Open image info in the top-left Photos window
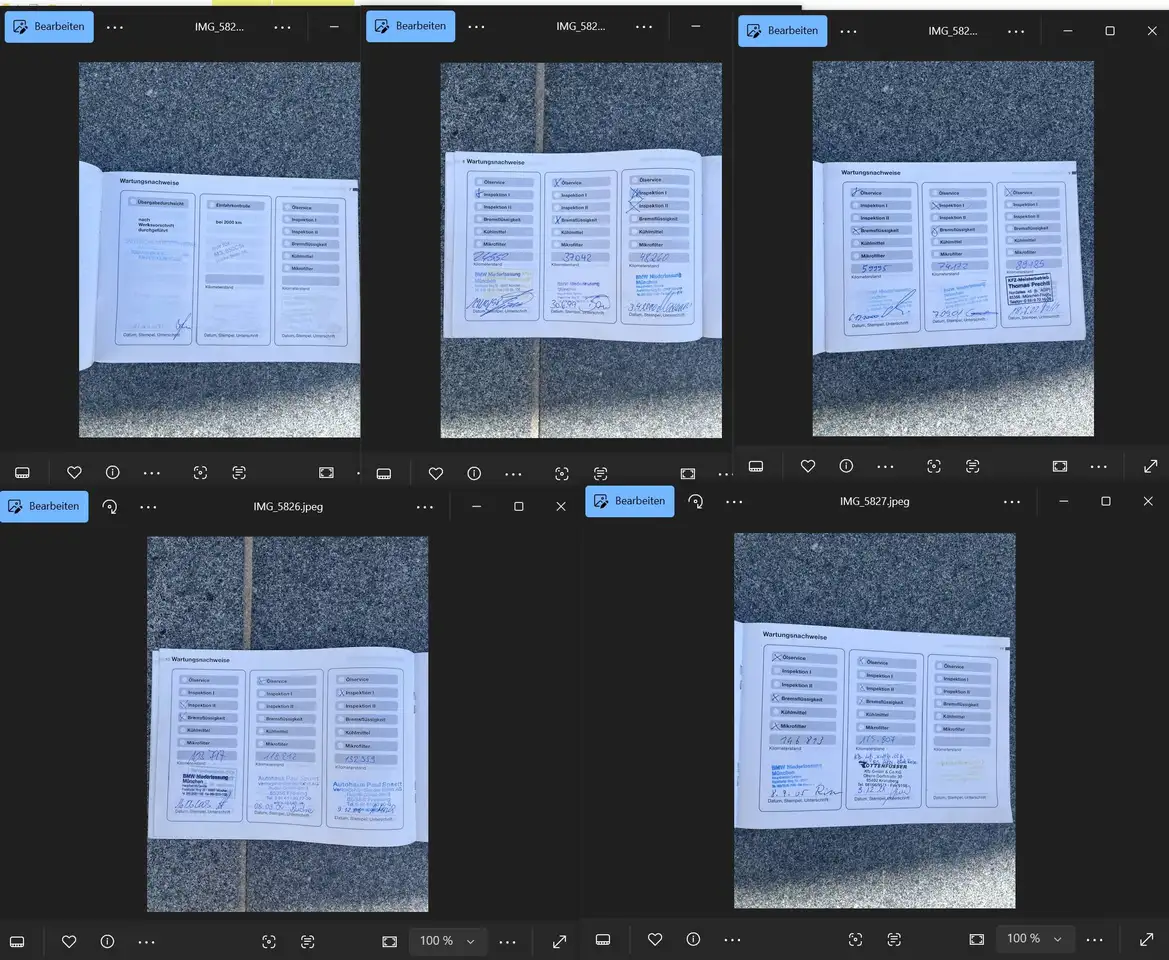 click(113, 473)
